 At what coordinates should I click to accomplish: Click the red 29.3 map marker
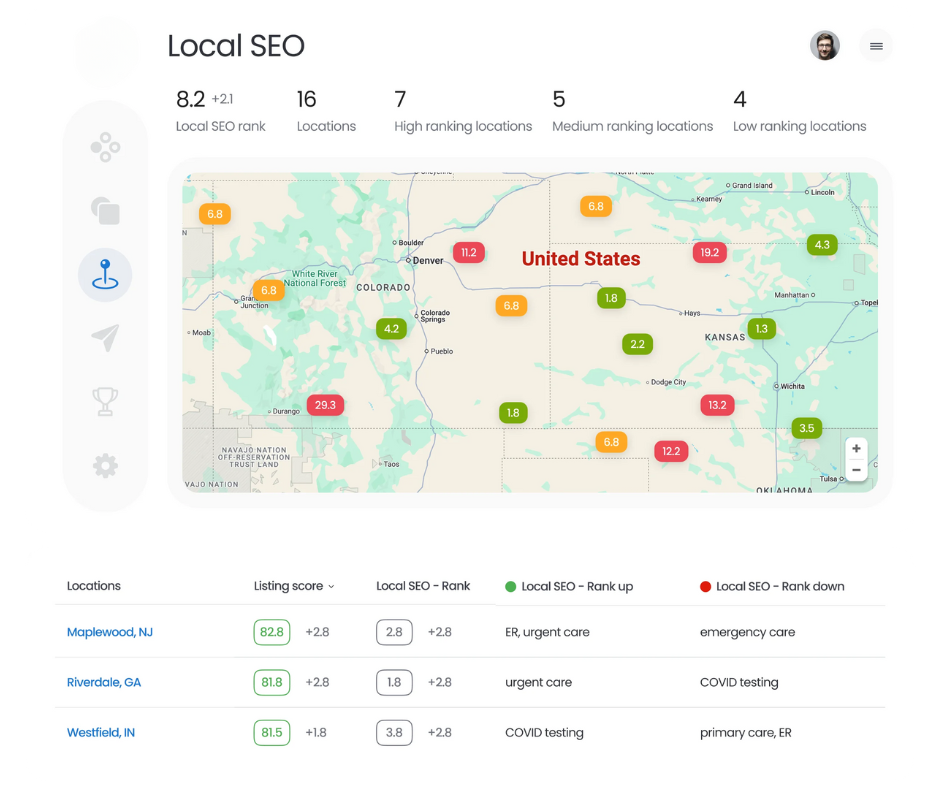pyautogui.click(x=325, y=405)
